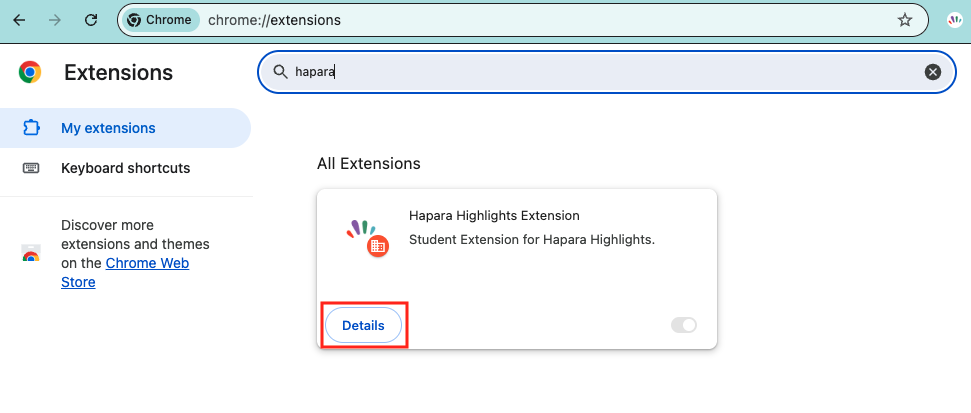Bookmark this page with the star icon
Screen dimensions: 971x413
[x=905, y=20]
